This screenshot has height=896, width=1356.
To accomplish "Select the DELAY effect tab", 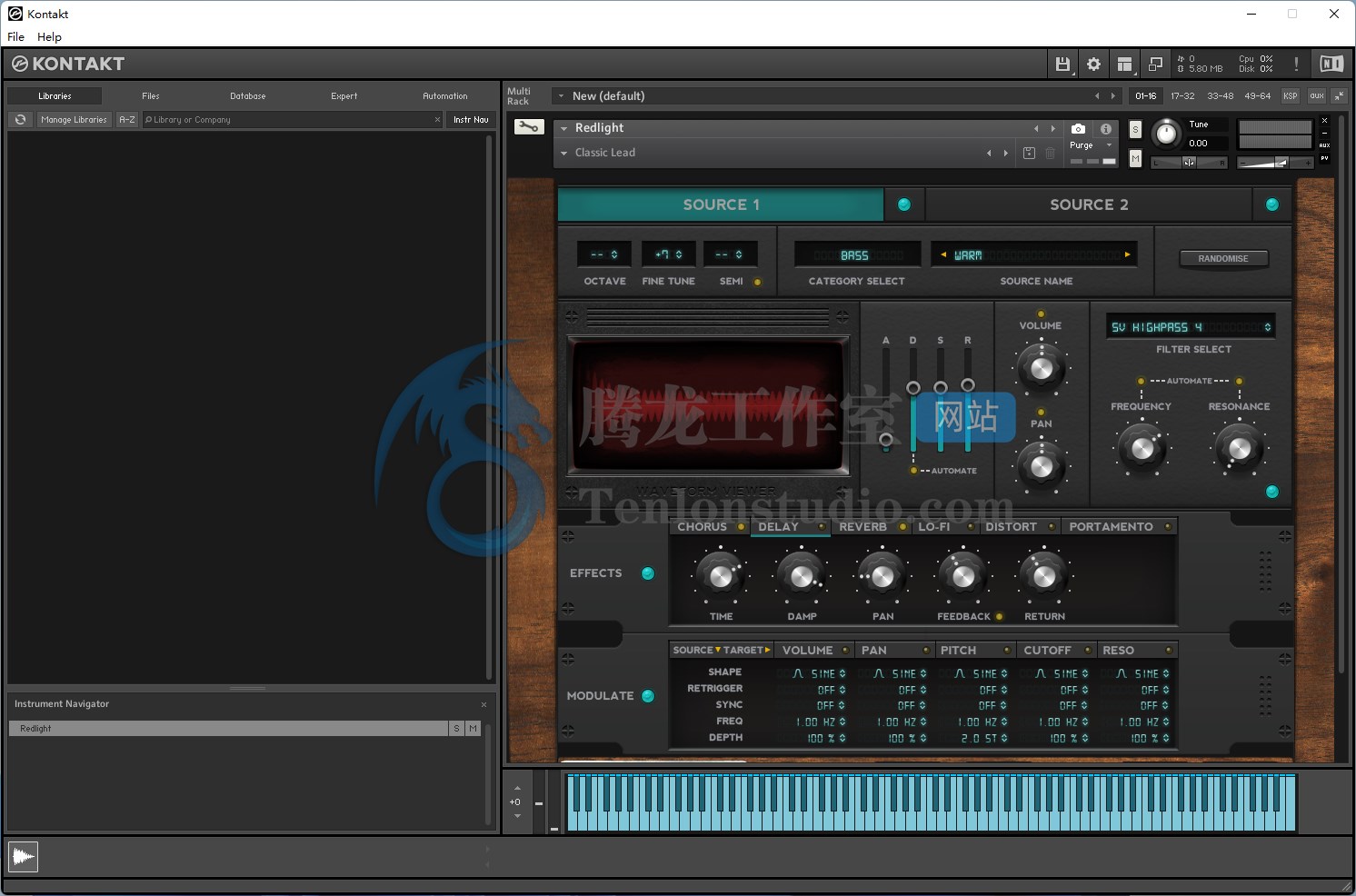I will click(790, 527).
